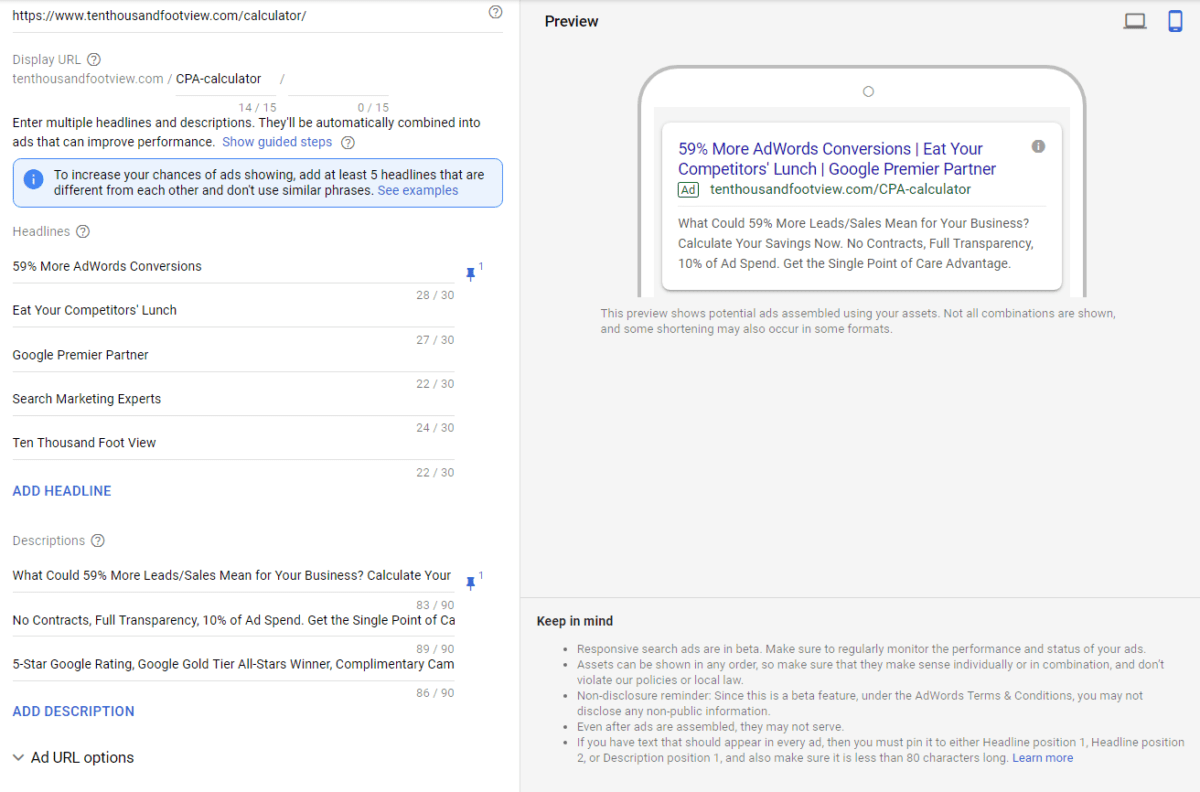Click the info icon on the ad preview card
Image resolution: width=1200 pixels, height=792 pixels.
tap(1038, 146)
